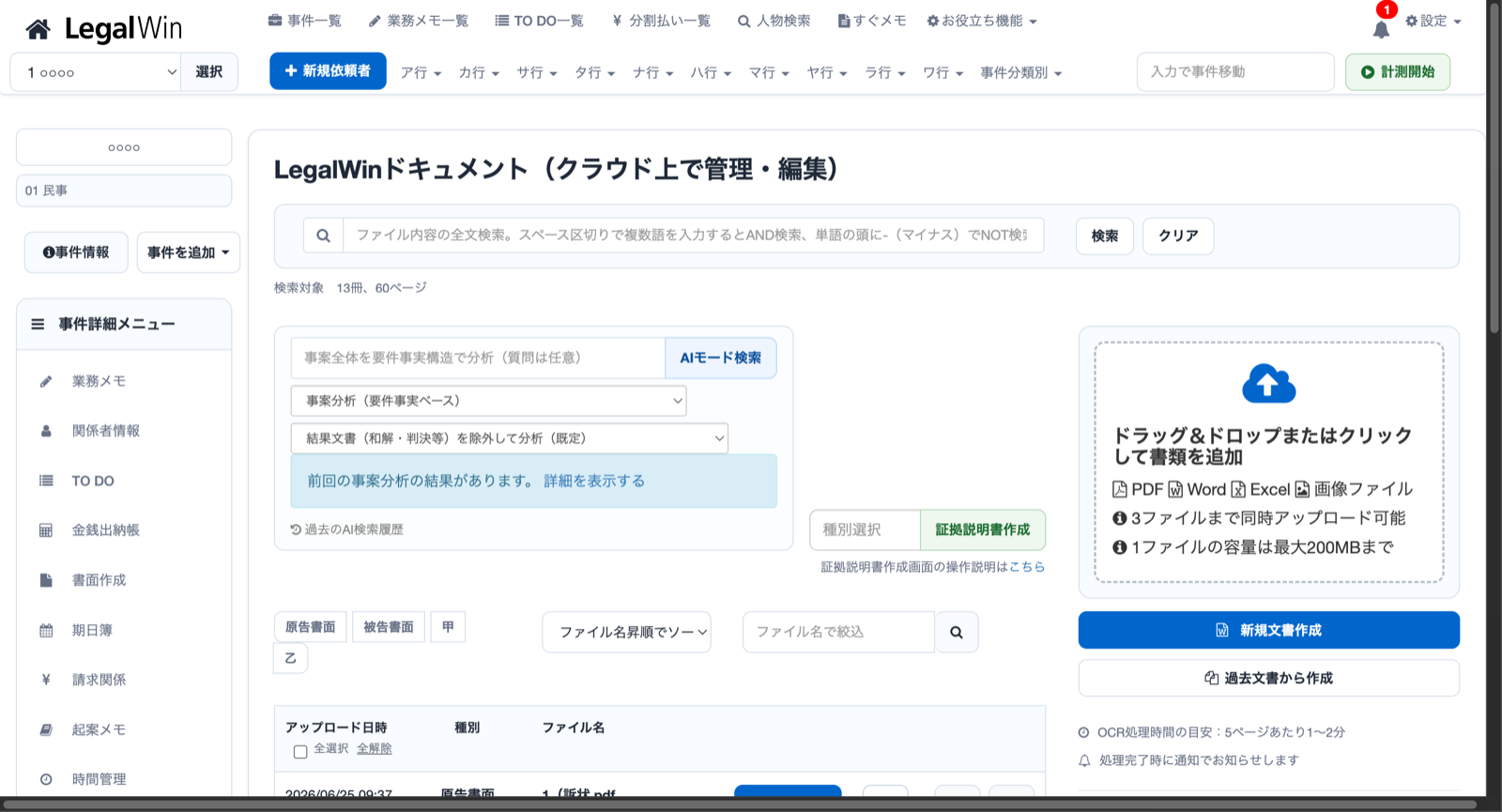
Task: Click the 選択 button
Action: (x=209, y=72)
